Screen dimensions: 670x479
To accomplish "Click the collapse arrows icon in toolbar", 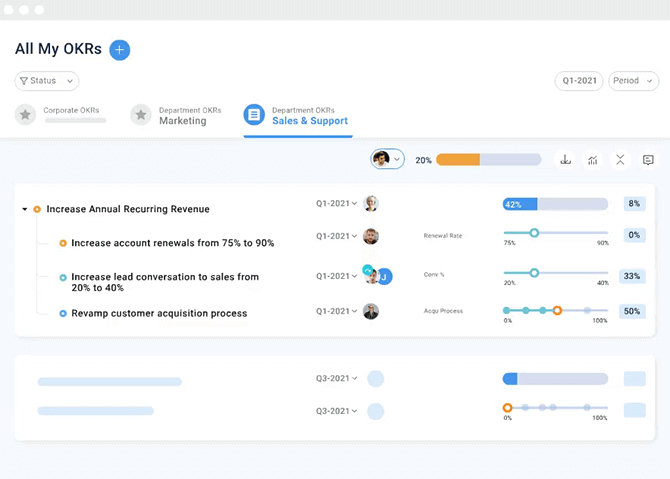I will tap(620, 159).
